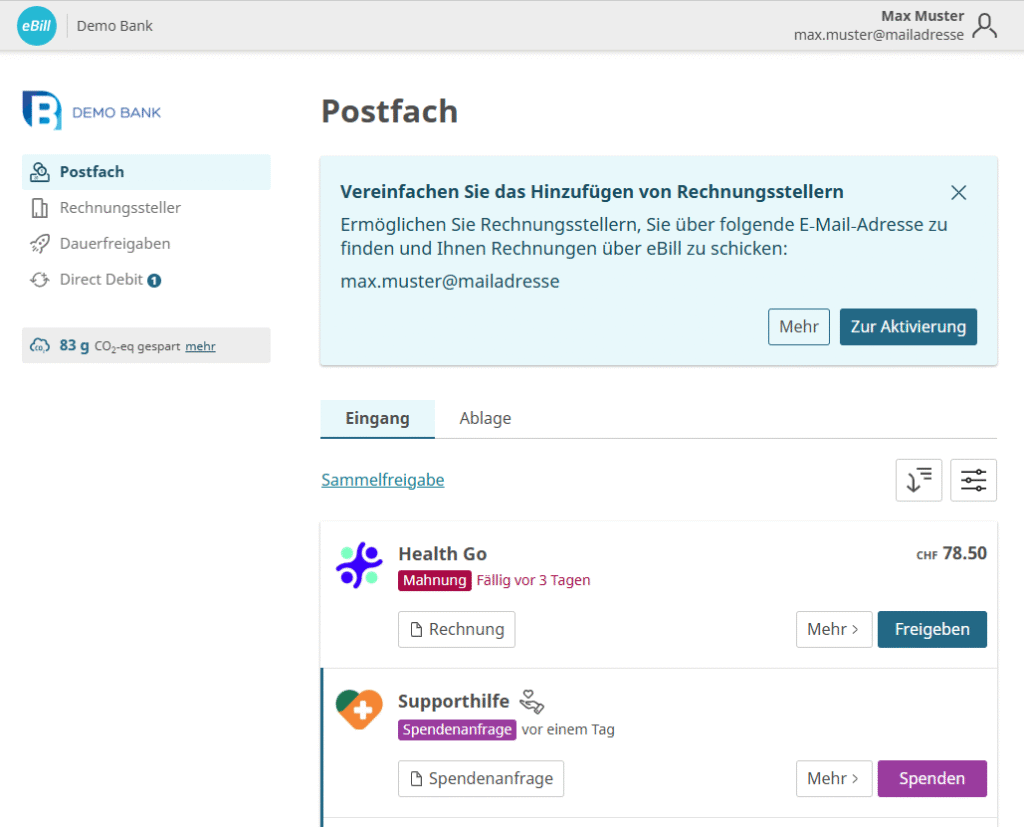1024x827 pixels.
Task: Click the Dauerfreigaben rocket icon
Action: [x=40, y=244]
